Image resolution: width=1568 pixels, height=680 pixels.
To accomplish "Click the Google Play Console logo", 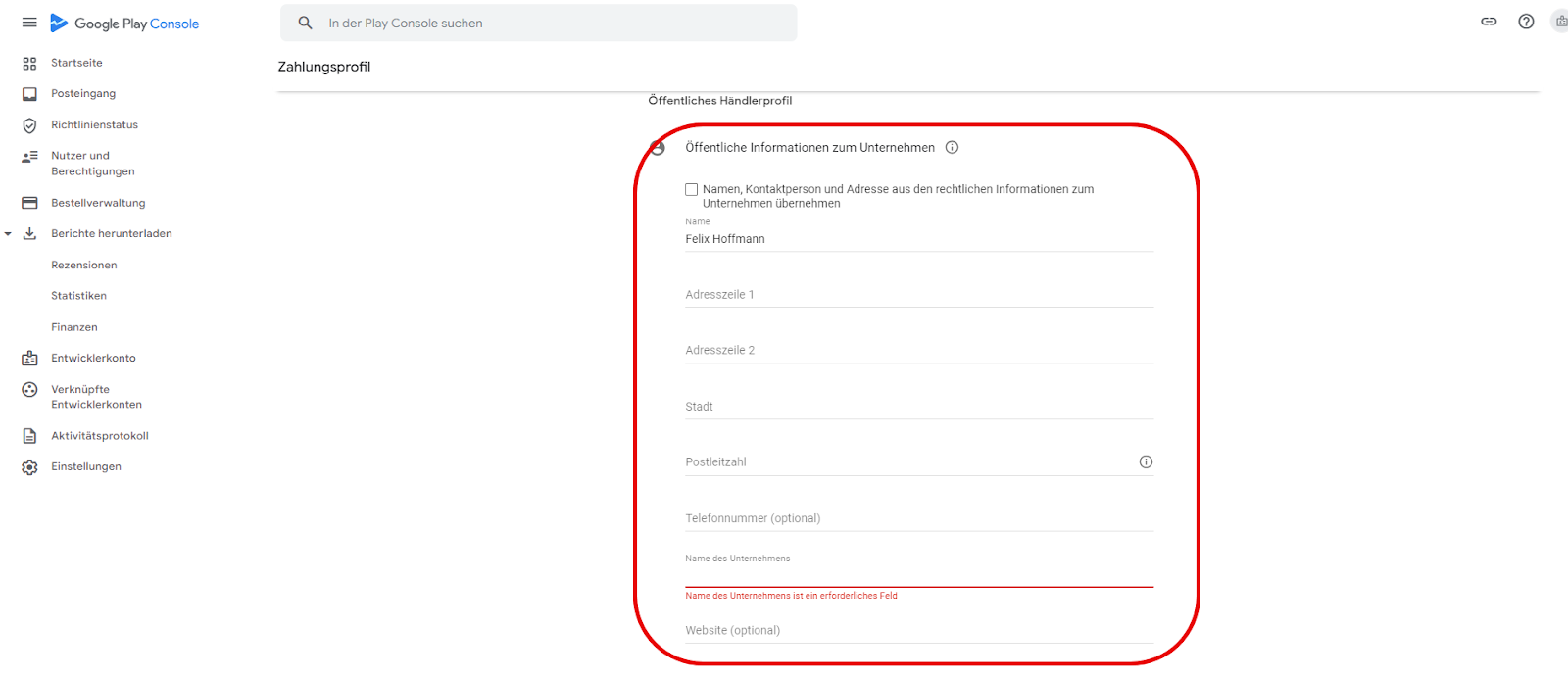I will [124, 24].
